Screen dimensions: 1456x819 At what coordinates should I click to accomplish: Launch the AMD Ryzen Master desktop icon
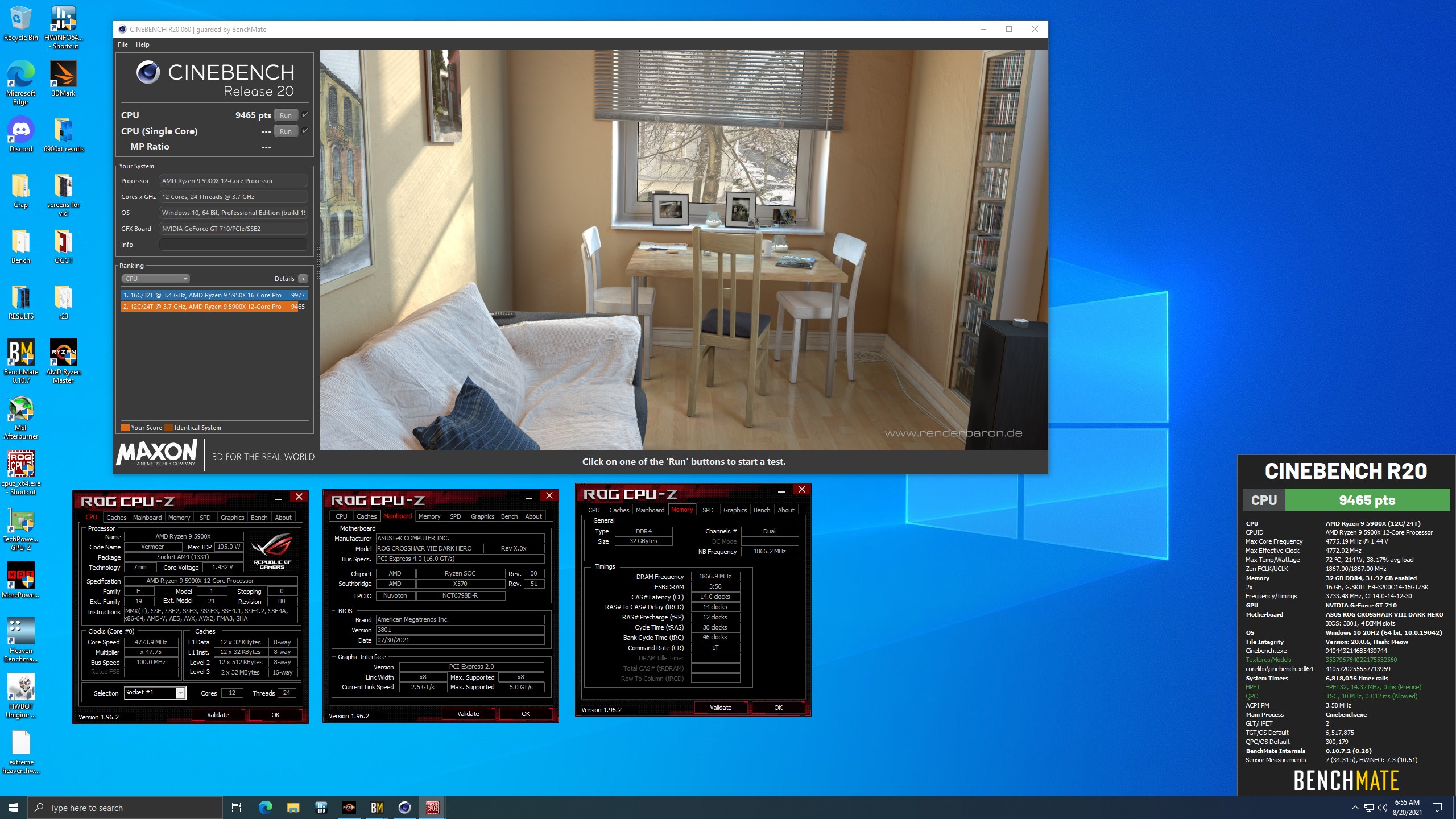click(63, 361)
